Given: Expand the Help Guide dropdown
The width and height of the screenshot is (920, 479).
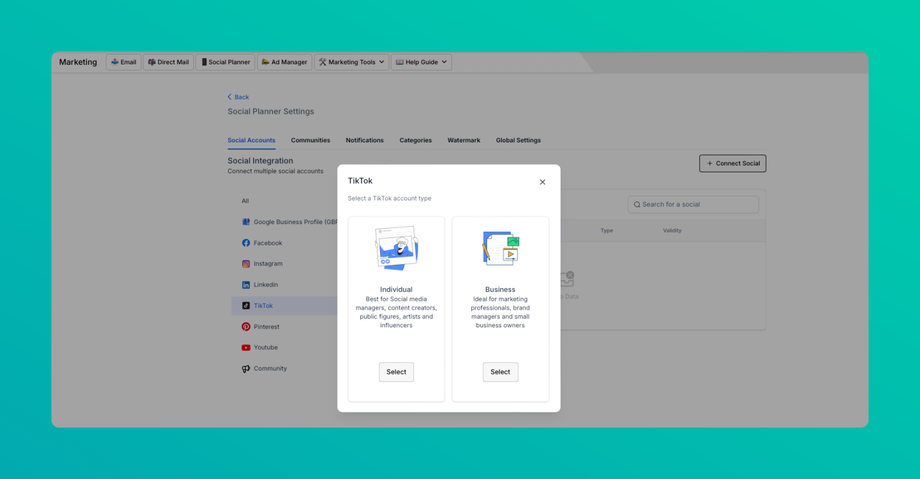Looking at the screenshot, I should [x=421, y=62].
